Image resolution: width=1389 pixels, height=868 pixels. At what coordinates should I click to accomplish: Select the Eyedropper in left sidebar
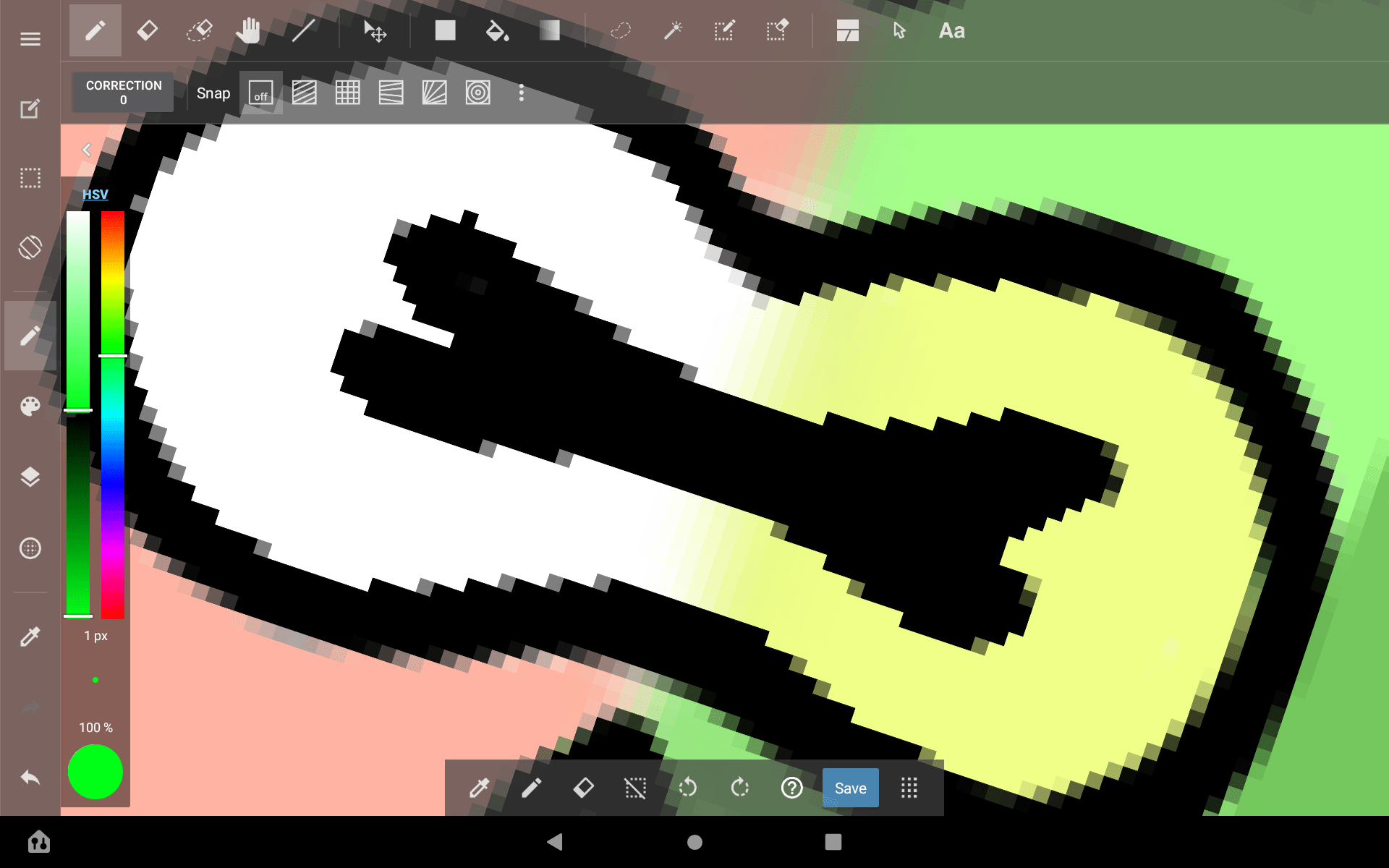(30, 637)
